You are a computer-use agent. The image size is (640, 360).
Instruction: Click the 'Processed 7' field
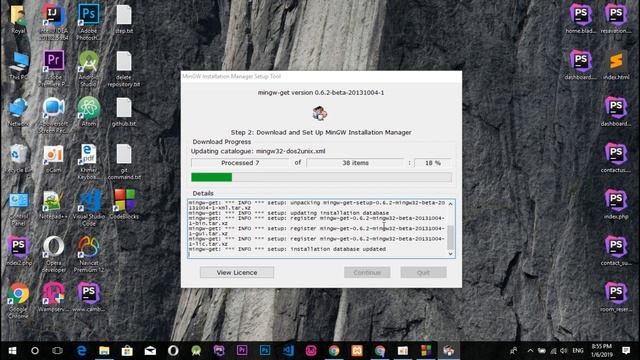tap(240, 163)
